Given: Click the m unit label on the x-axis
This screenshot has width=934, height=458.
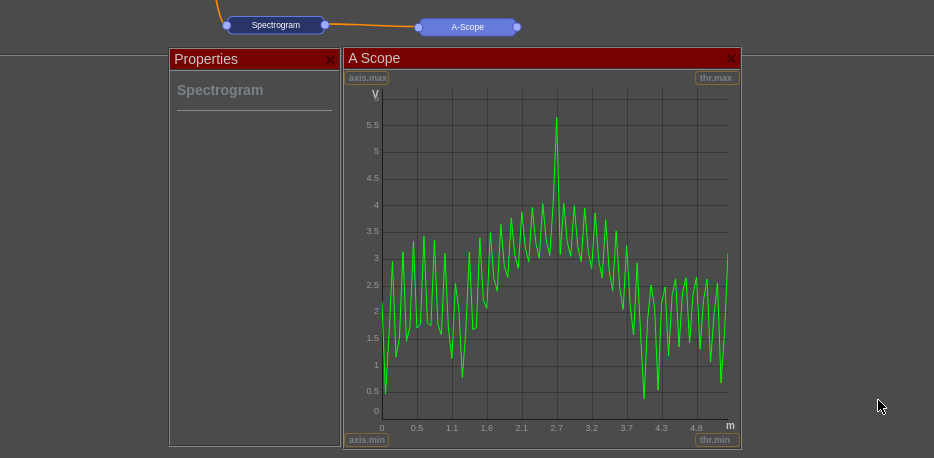Looking at the screenshot, I should click(x=730, y=426).
